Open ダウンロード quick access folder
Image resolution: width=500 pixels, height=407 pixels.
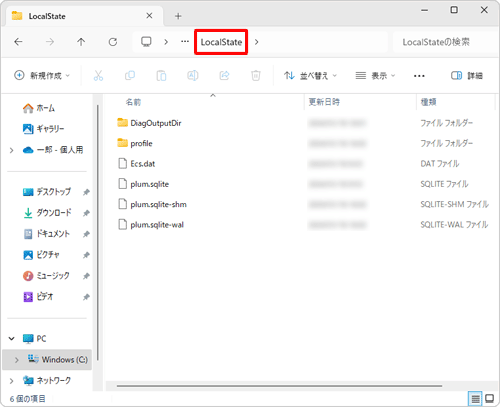point(47,213)
